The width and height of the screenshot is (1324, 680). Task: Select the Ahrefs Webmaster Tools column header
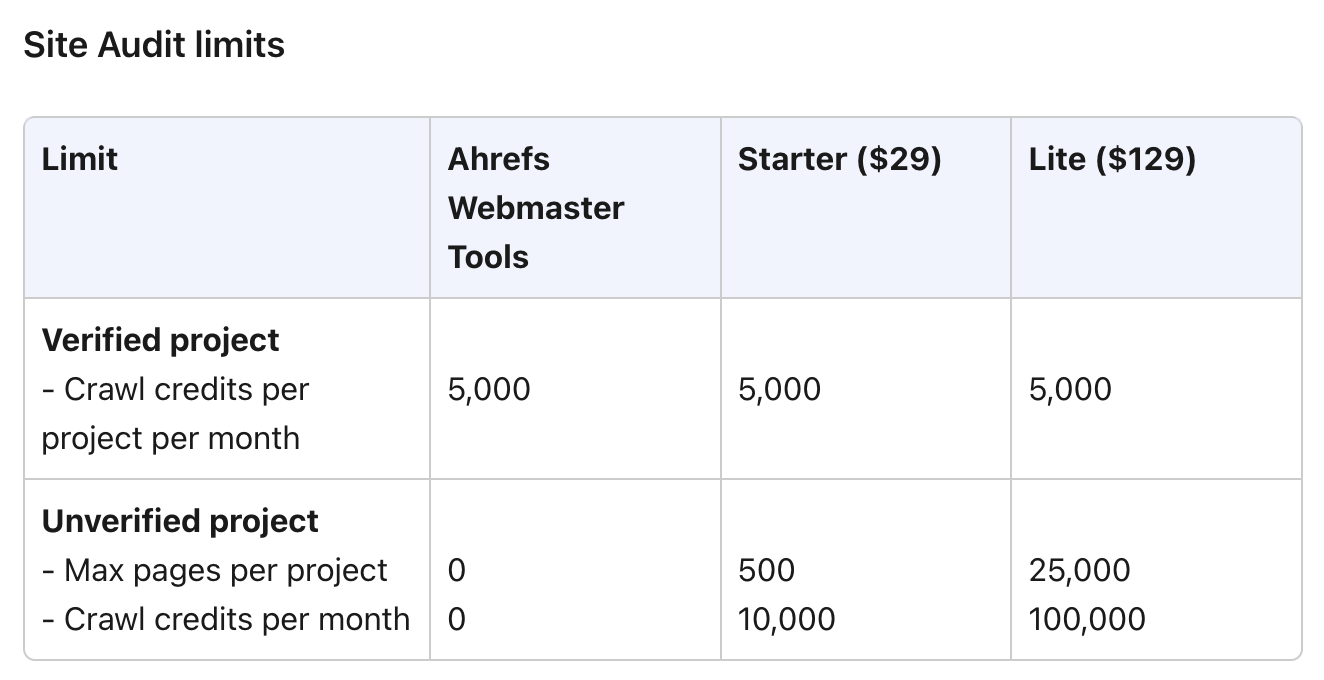536,208
